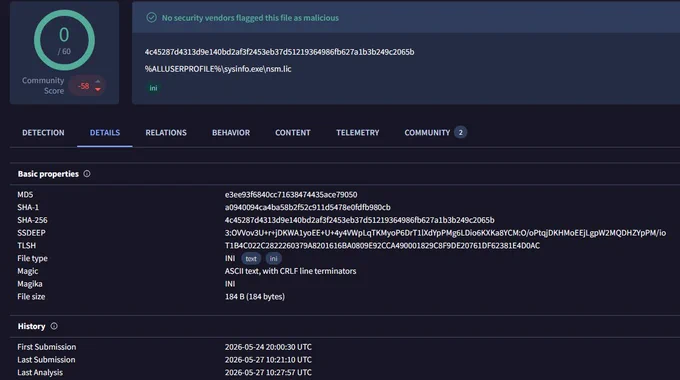Click the No security vendors flagged message
Image resolution: width=680 pixels, height=380 pixels.
tap(250, 18)
